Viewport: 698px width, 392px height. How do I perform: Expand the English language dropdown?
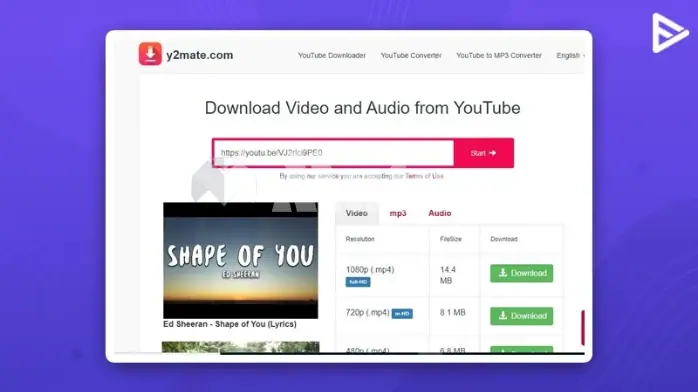pos(570,55)
